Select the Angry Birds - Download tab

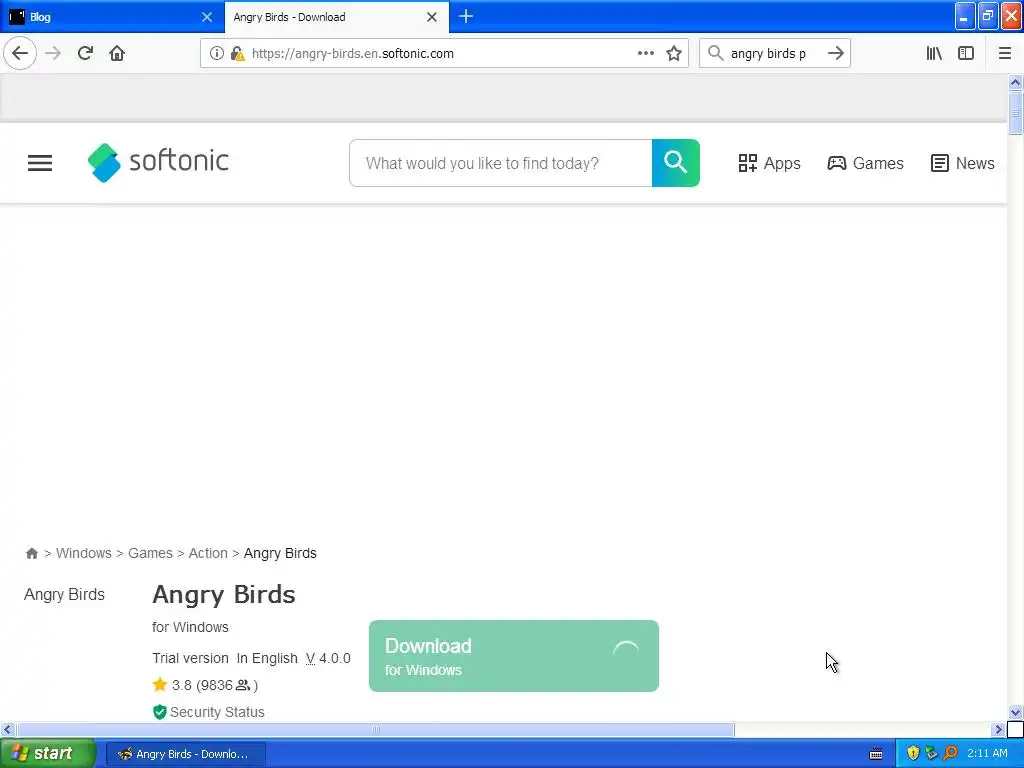(x=327, y=17)
